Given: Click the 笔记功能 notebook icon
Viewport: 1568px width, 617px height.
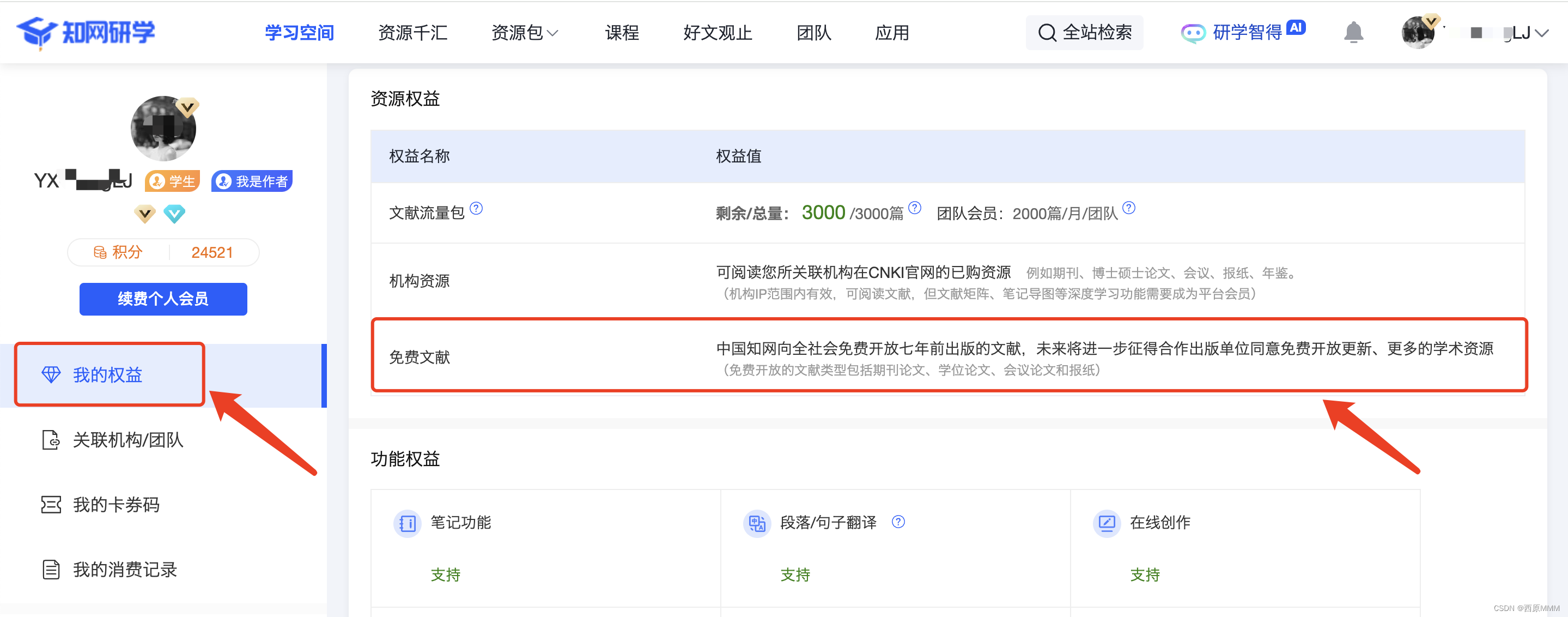Looking at the screenshot, I should pos(407,523).
